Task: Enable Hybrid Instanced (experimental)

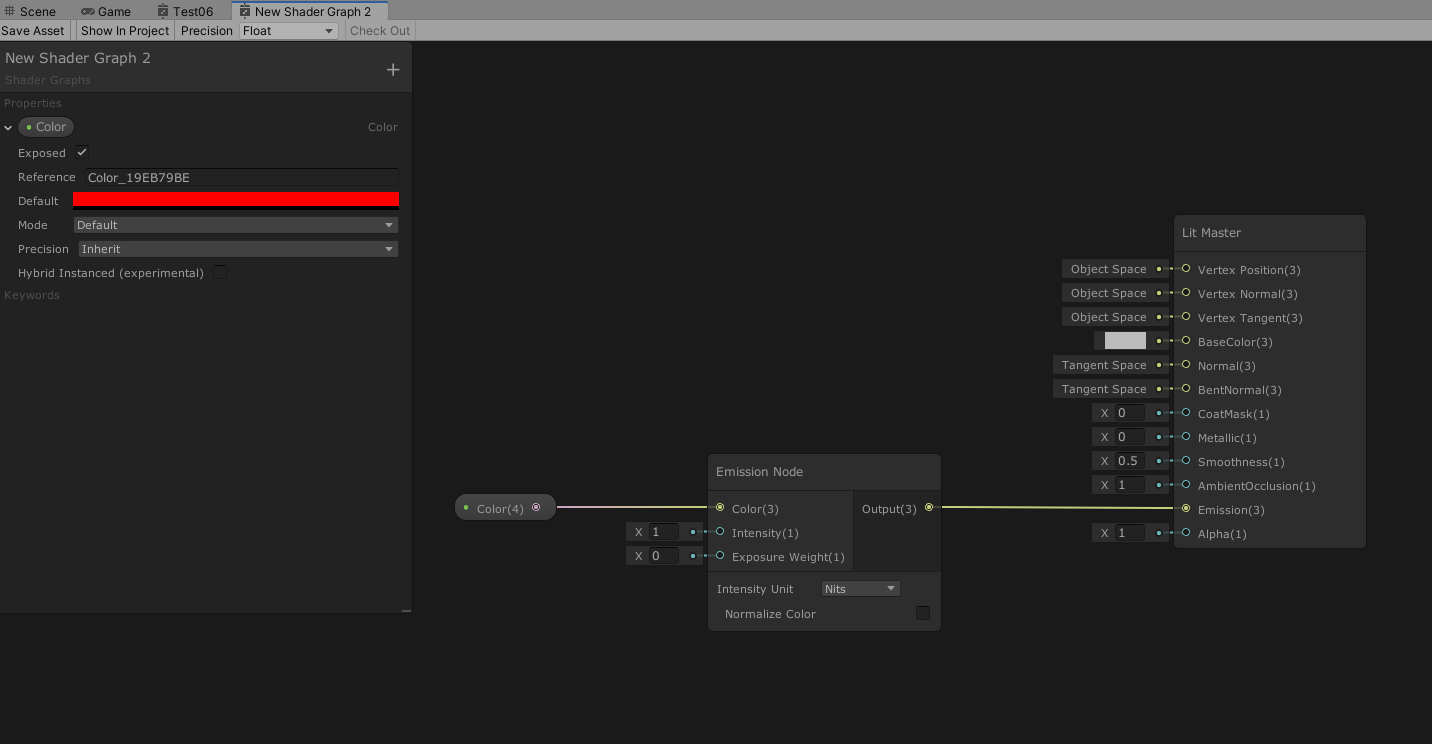Action: coord(219,271)
